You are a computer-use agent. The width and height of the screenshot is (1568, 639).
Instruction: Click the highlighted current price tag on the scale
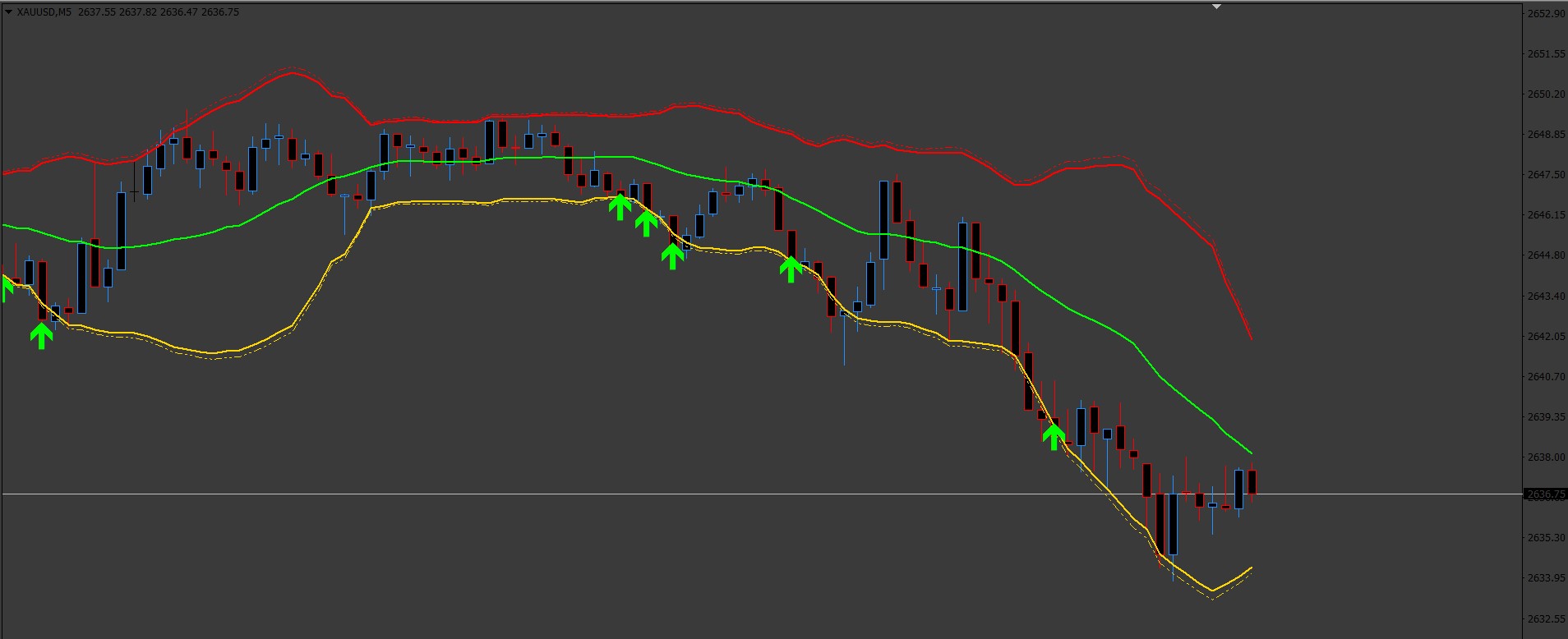point(1545,494)
